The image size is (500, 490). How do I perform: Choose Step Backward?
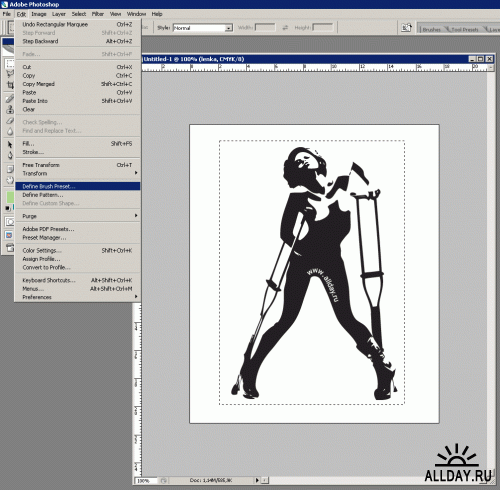(77, 41)
